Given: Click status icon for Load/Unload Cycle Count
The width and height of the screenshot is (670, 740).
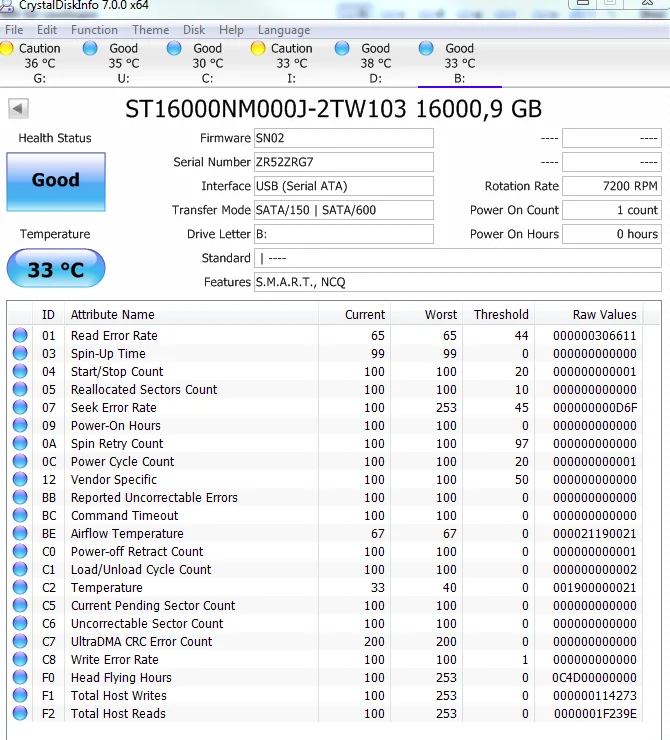Looking at the screenshot, I should [20, 569].
